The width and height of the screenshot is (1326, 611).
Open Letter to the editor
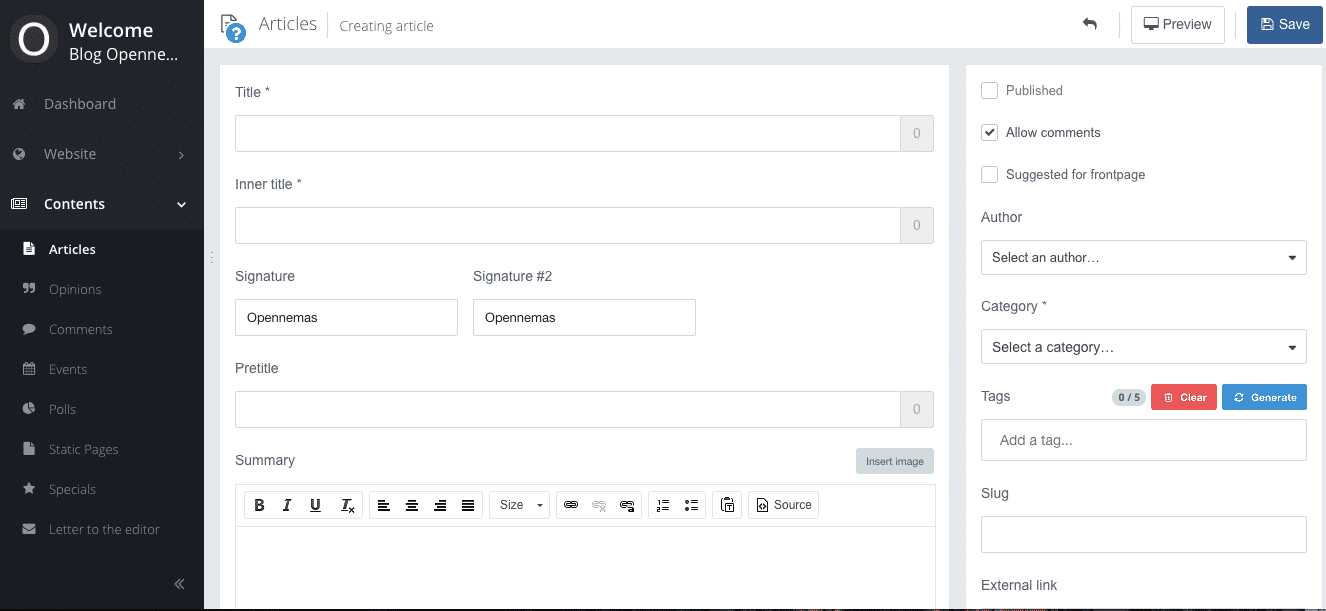pyautogui.click(x=104, y=529)
